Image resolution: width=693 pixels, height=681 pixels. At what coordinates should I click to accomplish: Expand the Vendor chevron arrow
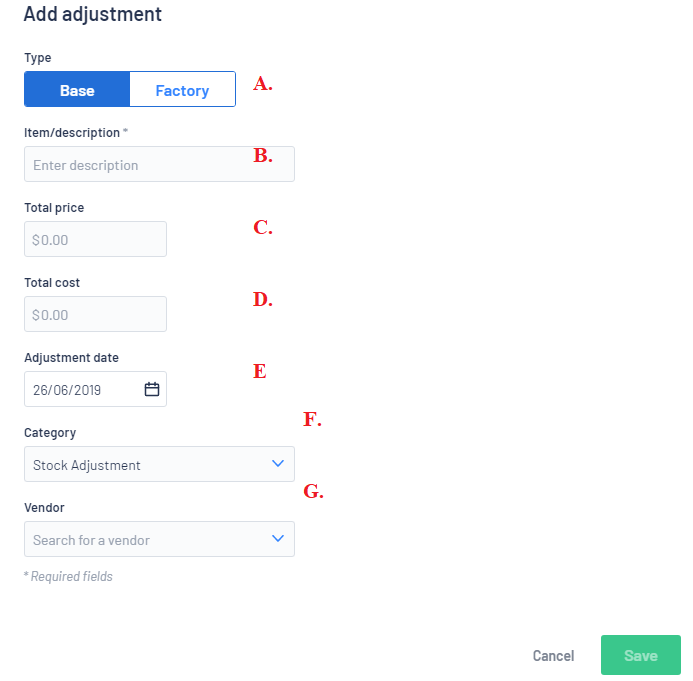[278, 539]
